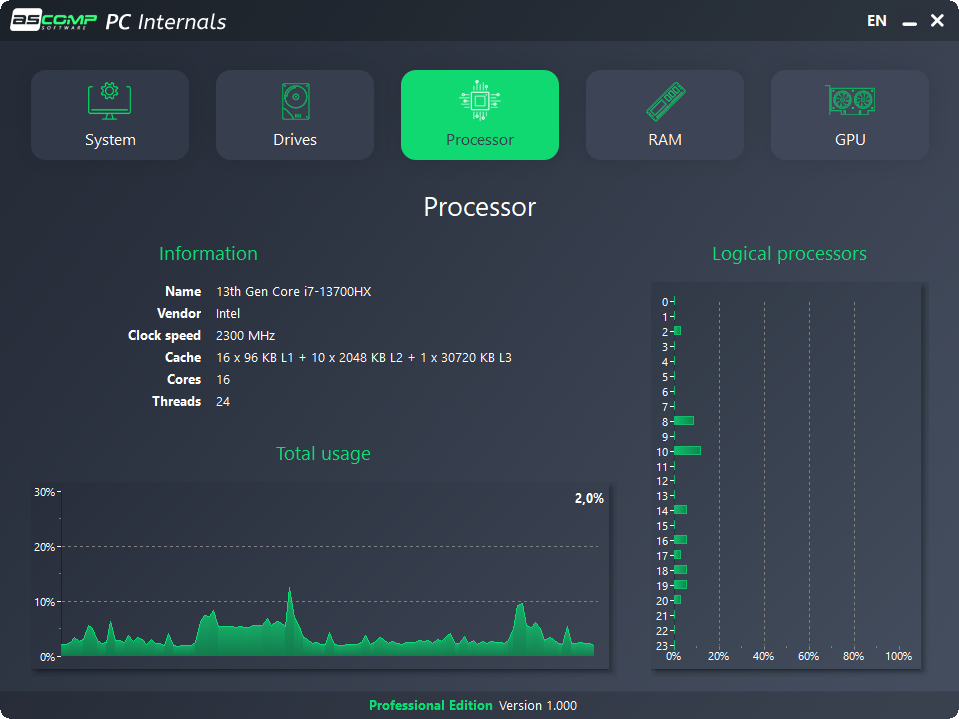Click the Total usage heading

coord(323,454)
